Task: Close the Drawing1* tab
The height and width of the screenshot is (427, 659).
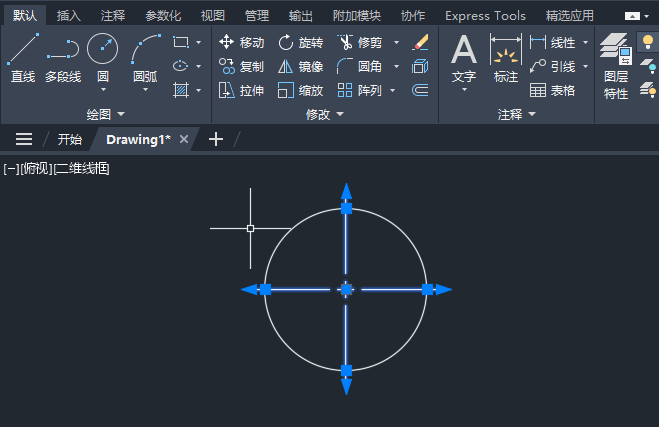Action: 184,139
